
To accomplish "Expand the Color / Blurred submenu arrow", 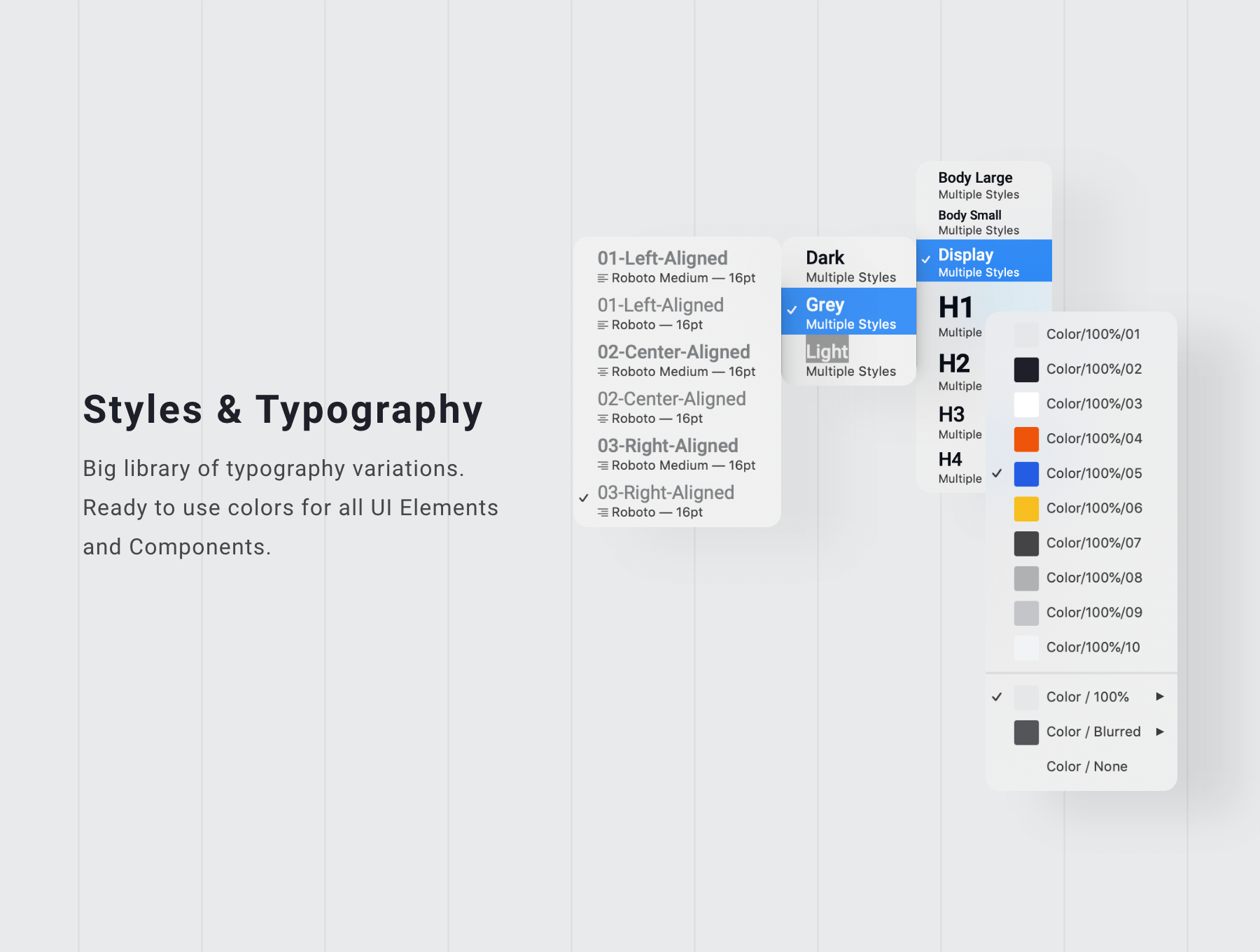I will tap(1160, 731).
